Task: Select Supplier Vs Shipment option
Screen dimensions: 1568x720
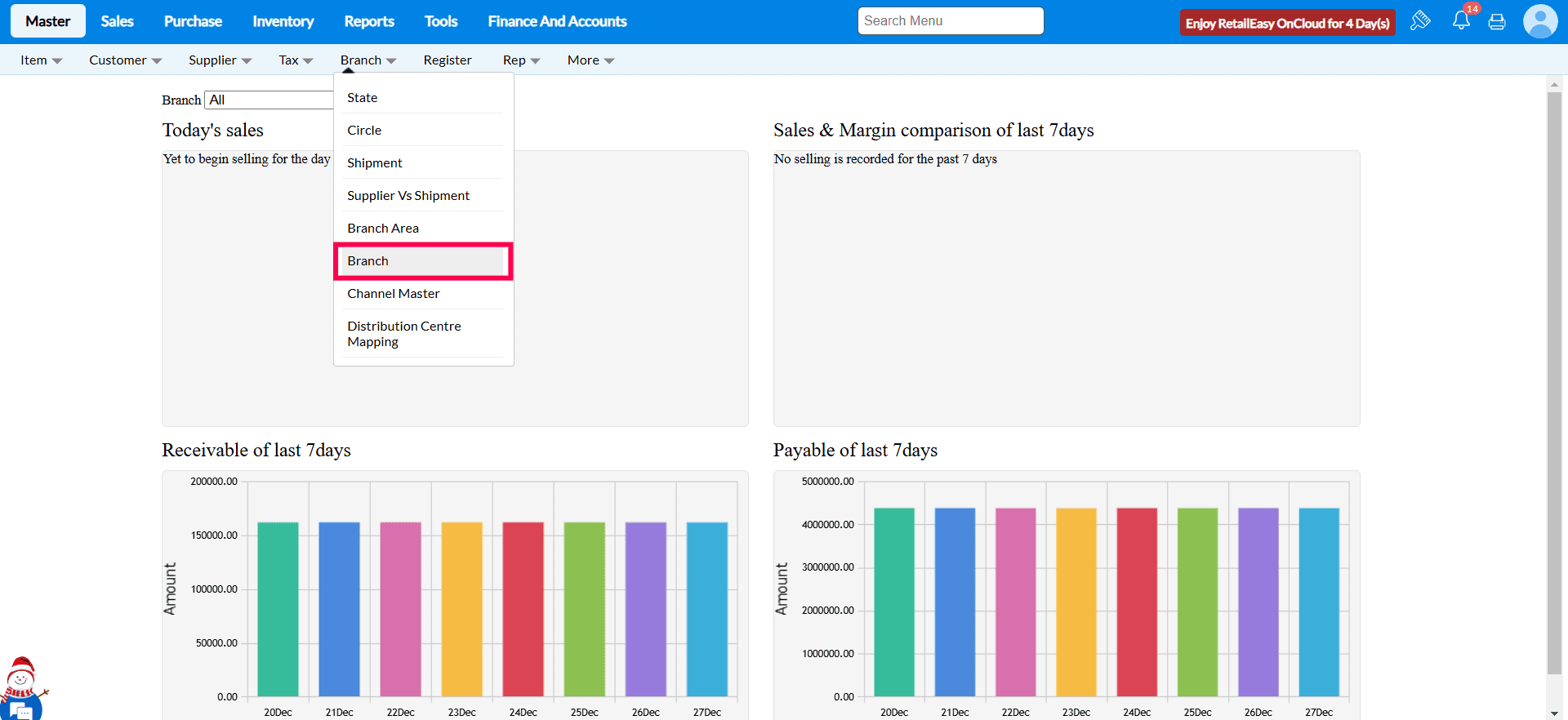Action: tap(408, 196)
